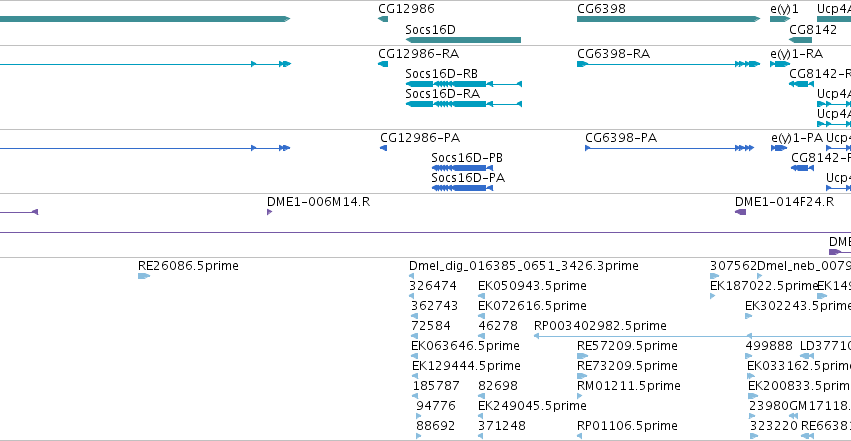Select the RE57209.5prime EST
851x441 pixels.
(582, 356)
